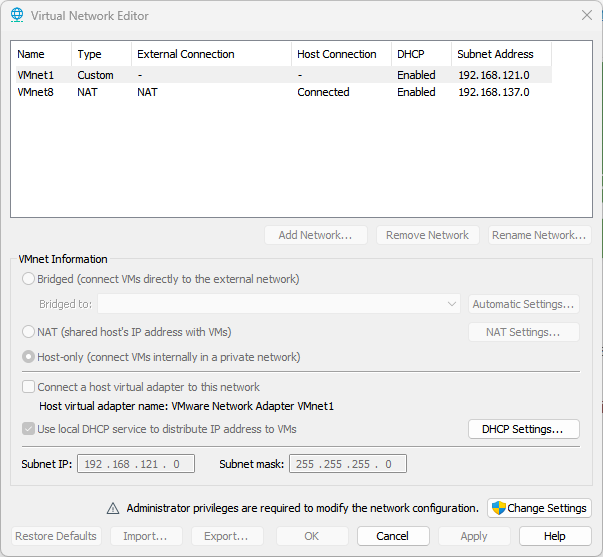Click subnet address 192.168.137.0

494,92
